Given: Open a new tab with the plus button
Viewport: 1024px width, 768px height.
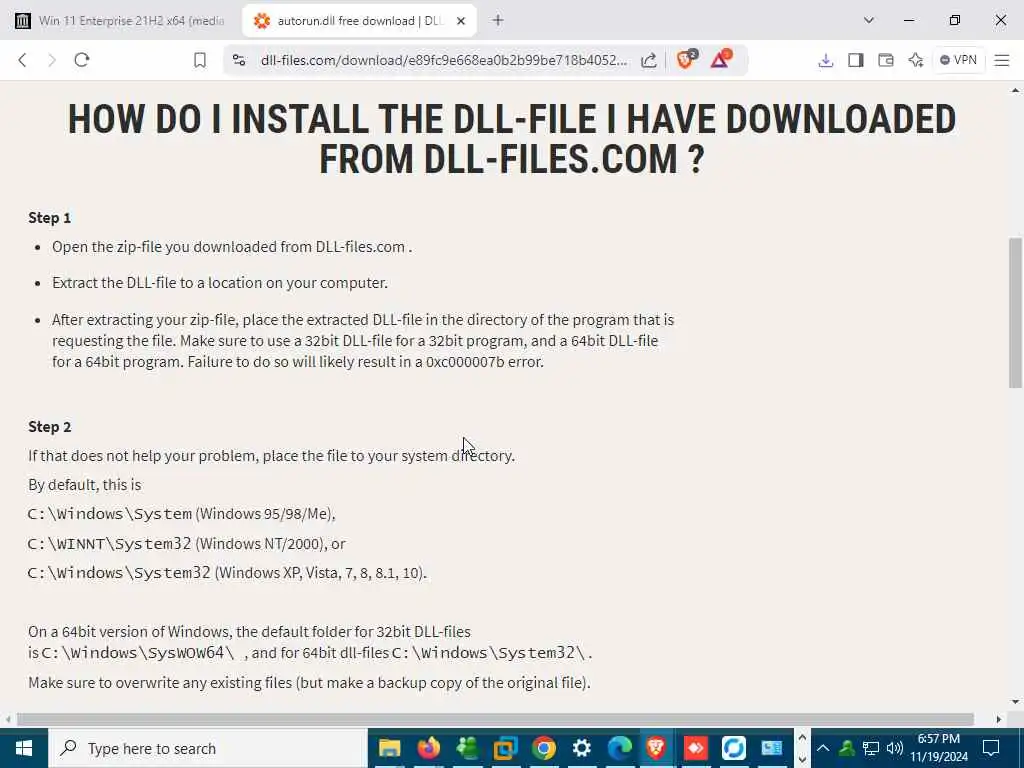Looking at the screenshot, I should [498, 20].
